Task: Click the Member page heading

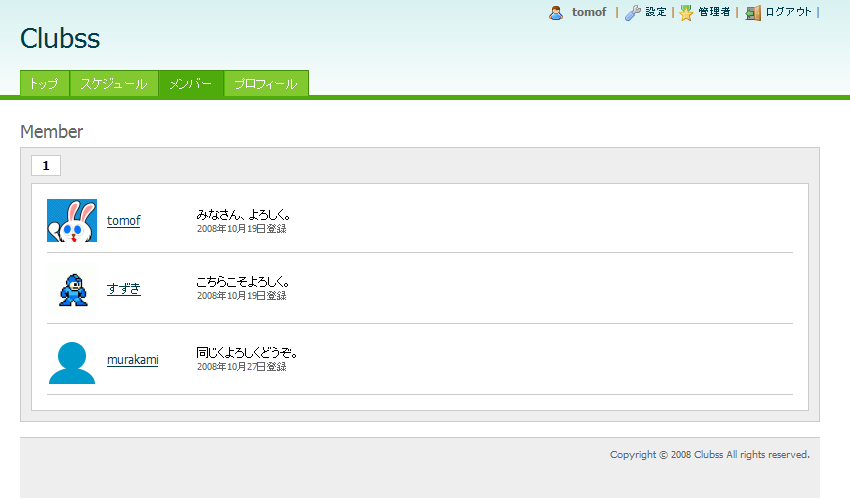Action: 51,132
